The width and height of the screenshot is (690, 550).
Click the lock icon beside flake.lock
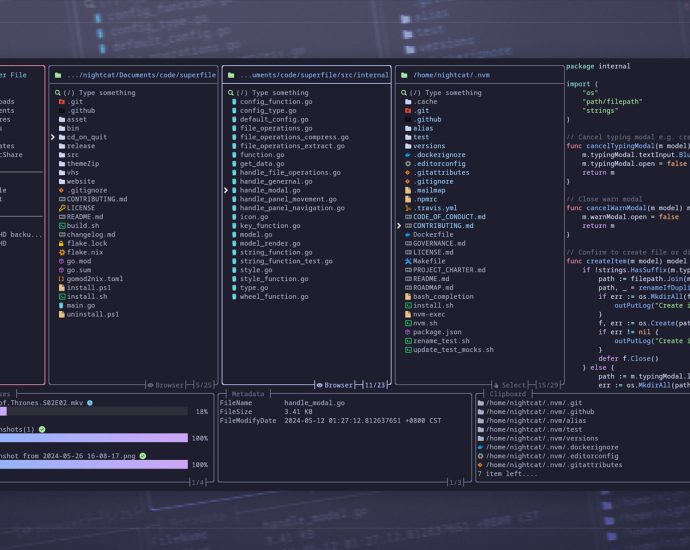point(62,243)
